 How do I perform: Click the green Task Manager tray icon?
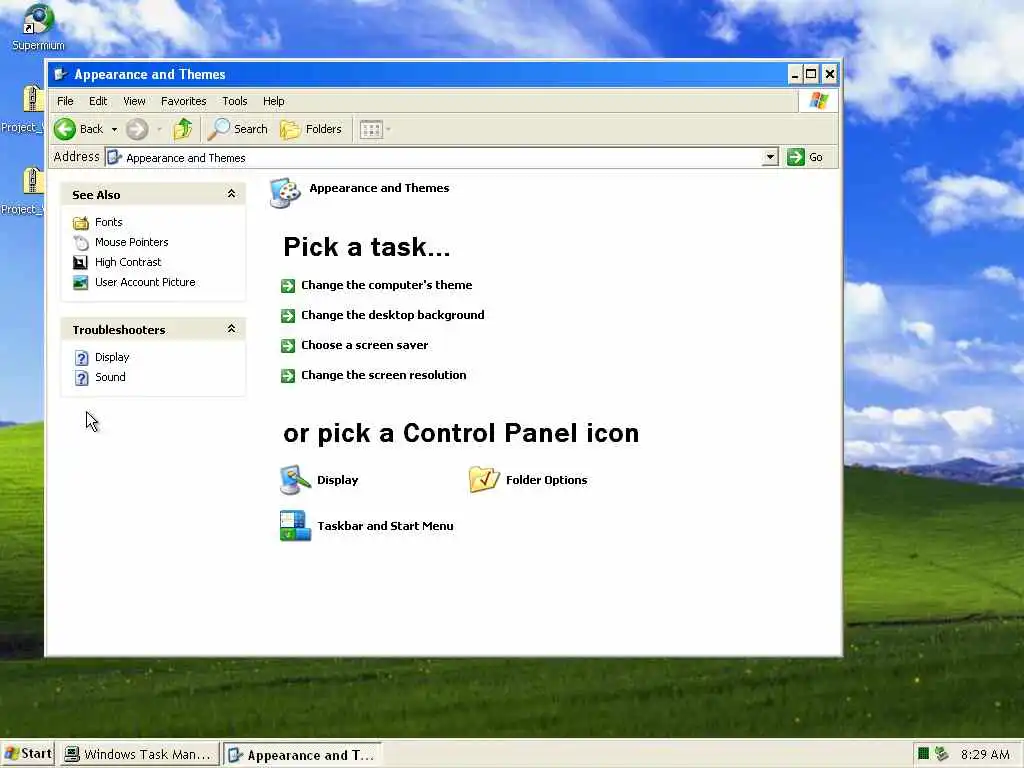click(923, 754)
